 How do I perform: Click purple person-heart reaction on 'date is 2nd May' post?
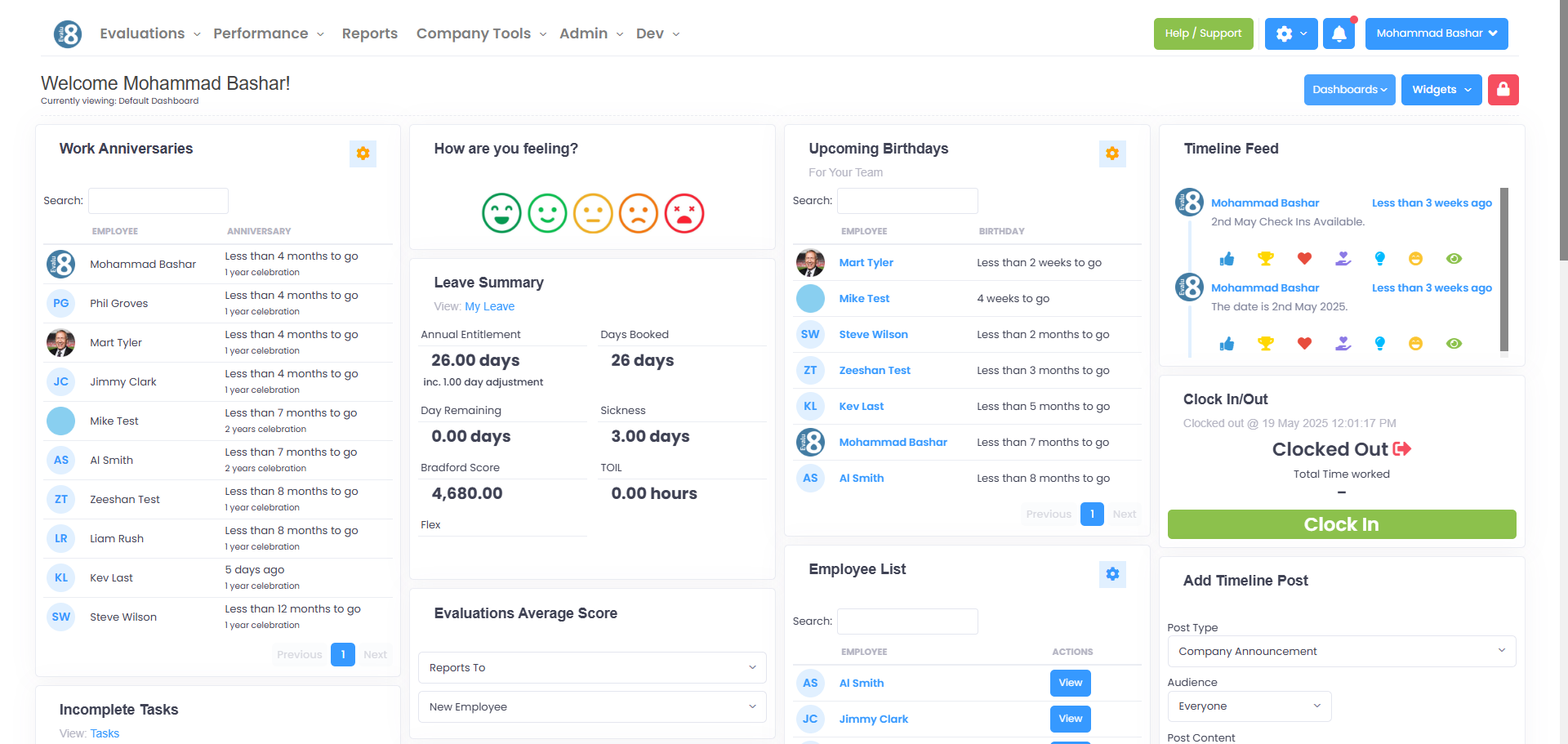[x=1343, y=344]
